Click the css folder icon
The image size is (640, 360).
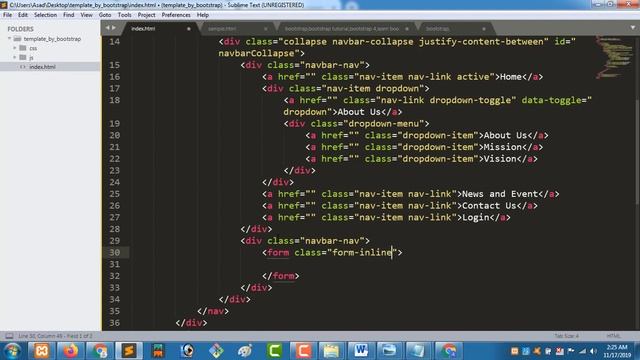tap(23, 48)
